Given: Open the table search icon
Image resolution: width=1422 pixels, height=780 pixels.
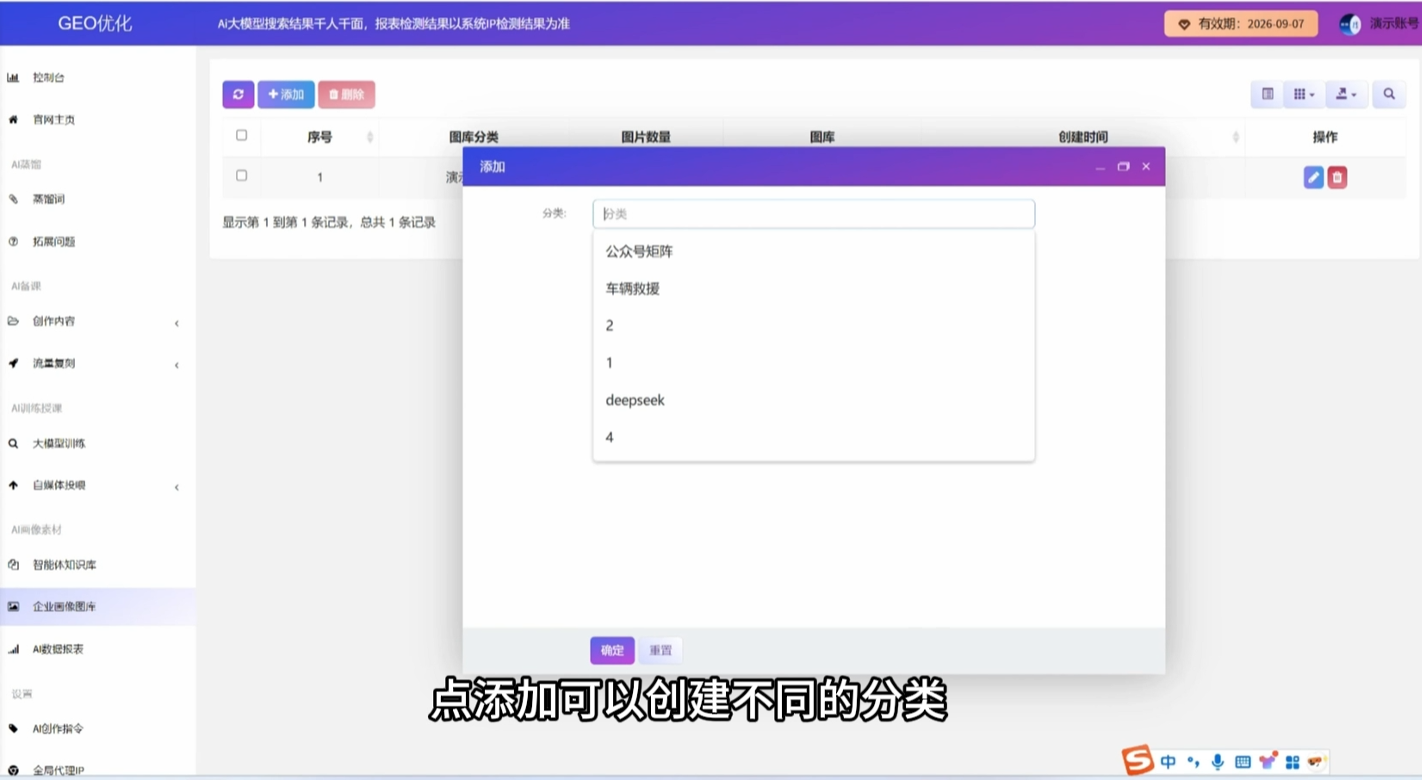Looking at the screenshot, I should point(1389,94).
